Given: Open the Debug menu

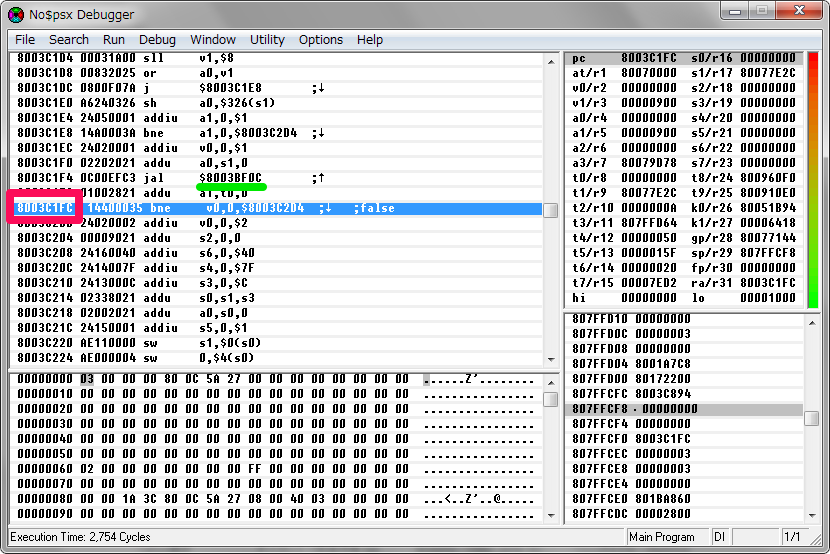Looking at the screenshot, I should tap(157, 40).
